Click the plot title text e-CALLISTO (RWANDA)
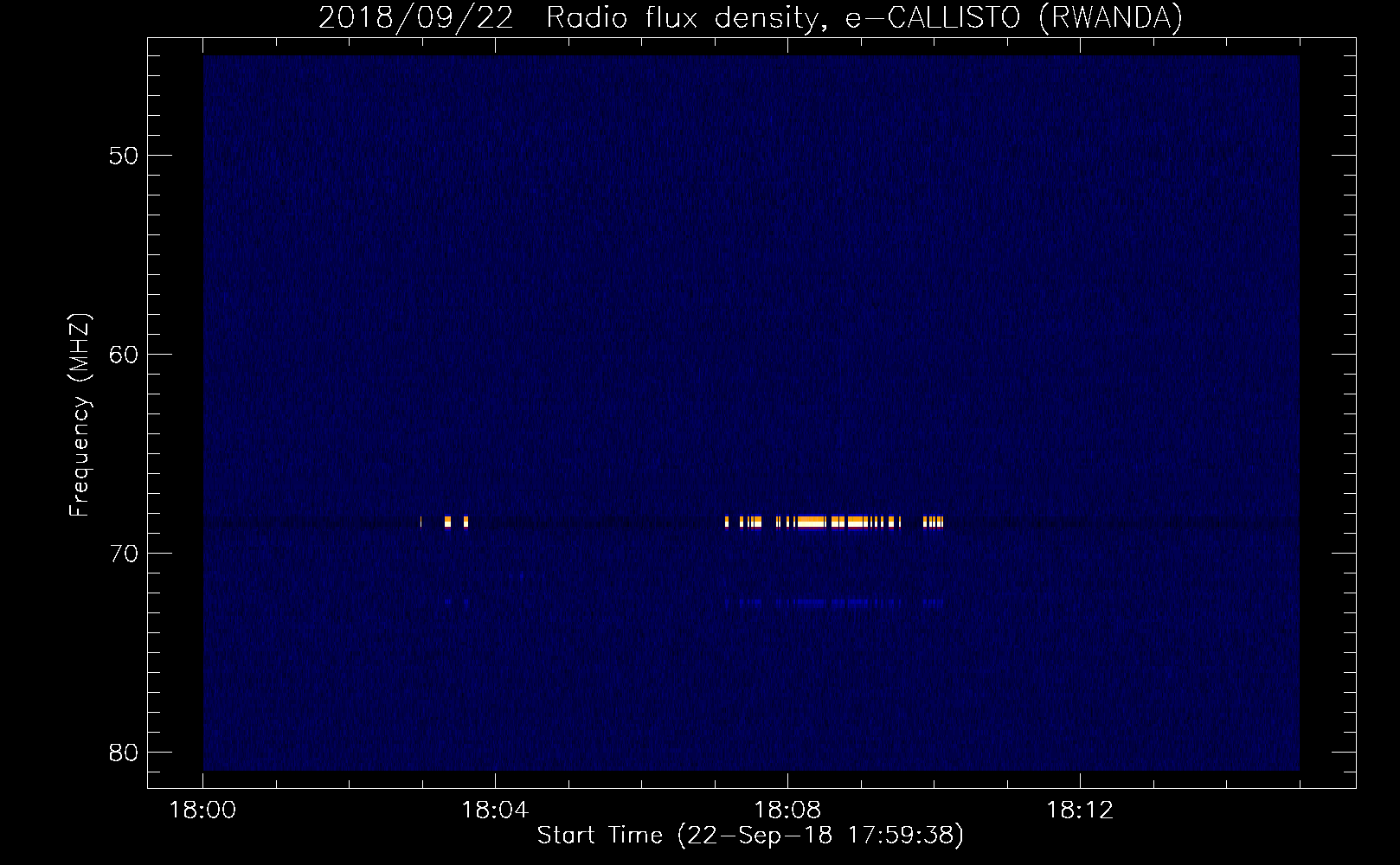Image resolution: width=1400 pixels, height=865 pixels. click(1013, 17)
